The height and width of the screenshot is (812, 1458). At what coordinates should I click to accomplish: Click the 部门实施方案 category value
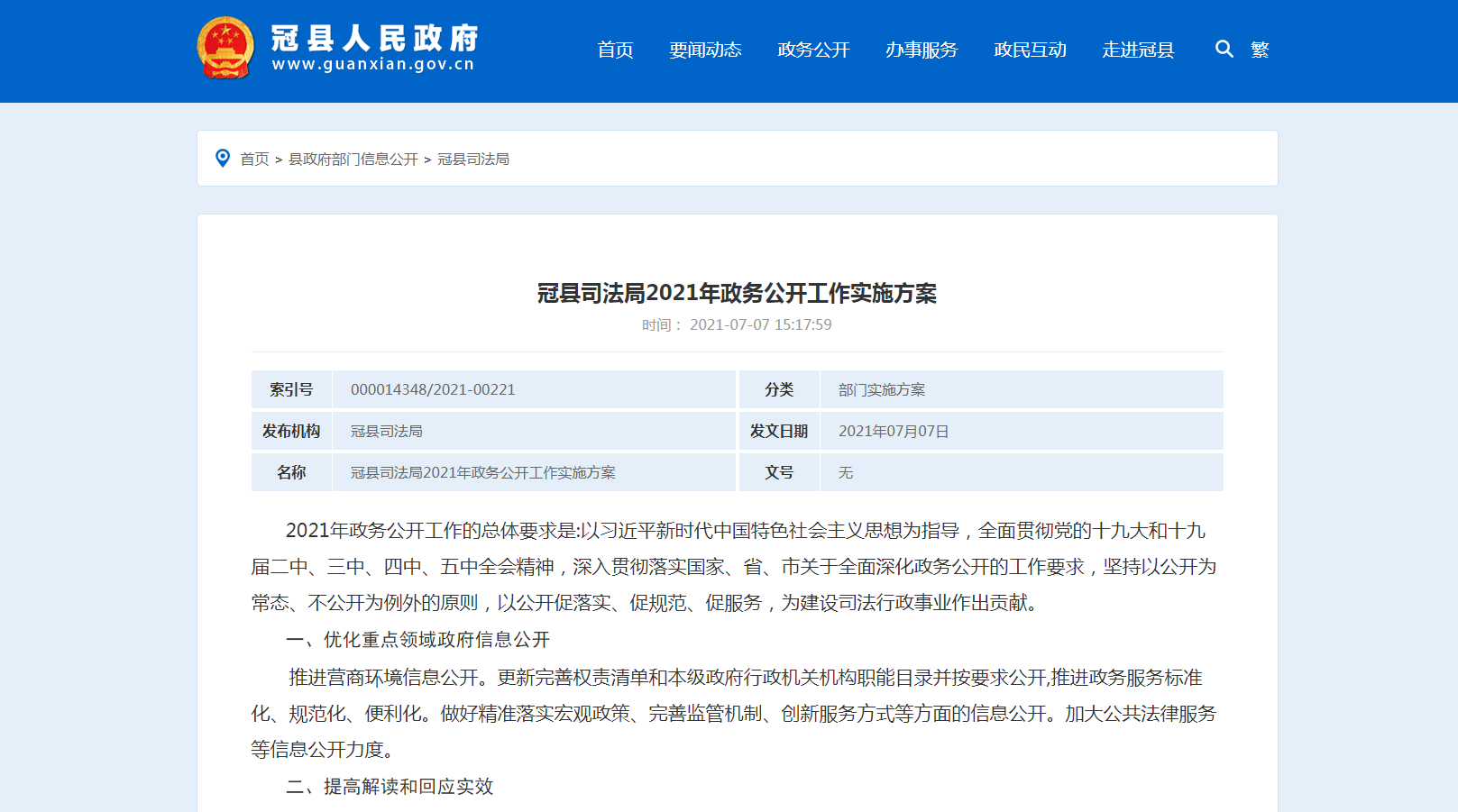882,389
